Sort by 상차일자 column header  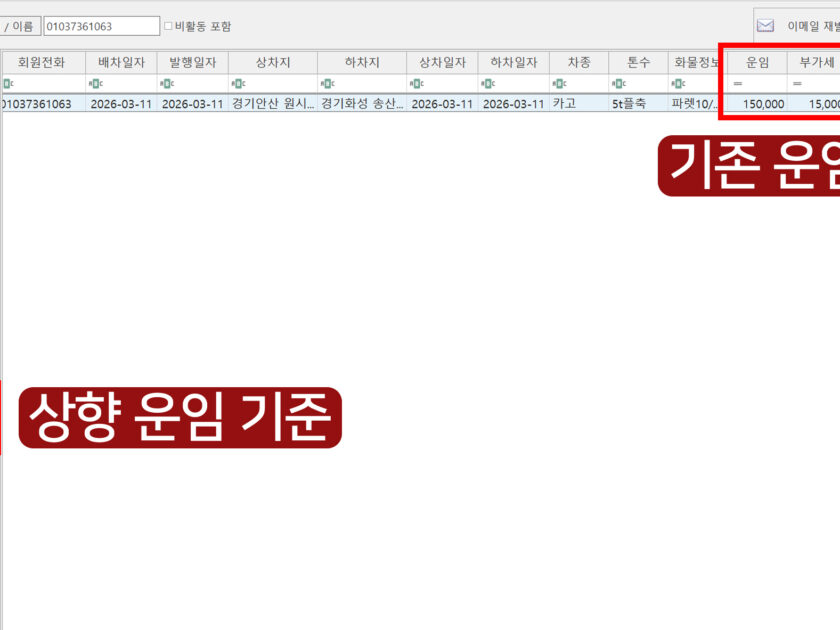pyautogui.click(x=442, y=62)
